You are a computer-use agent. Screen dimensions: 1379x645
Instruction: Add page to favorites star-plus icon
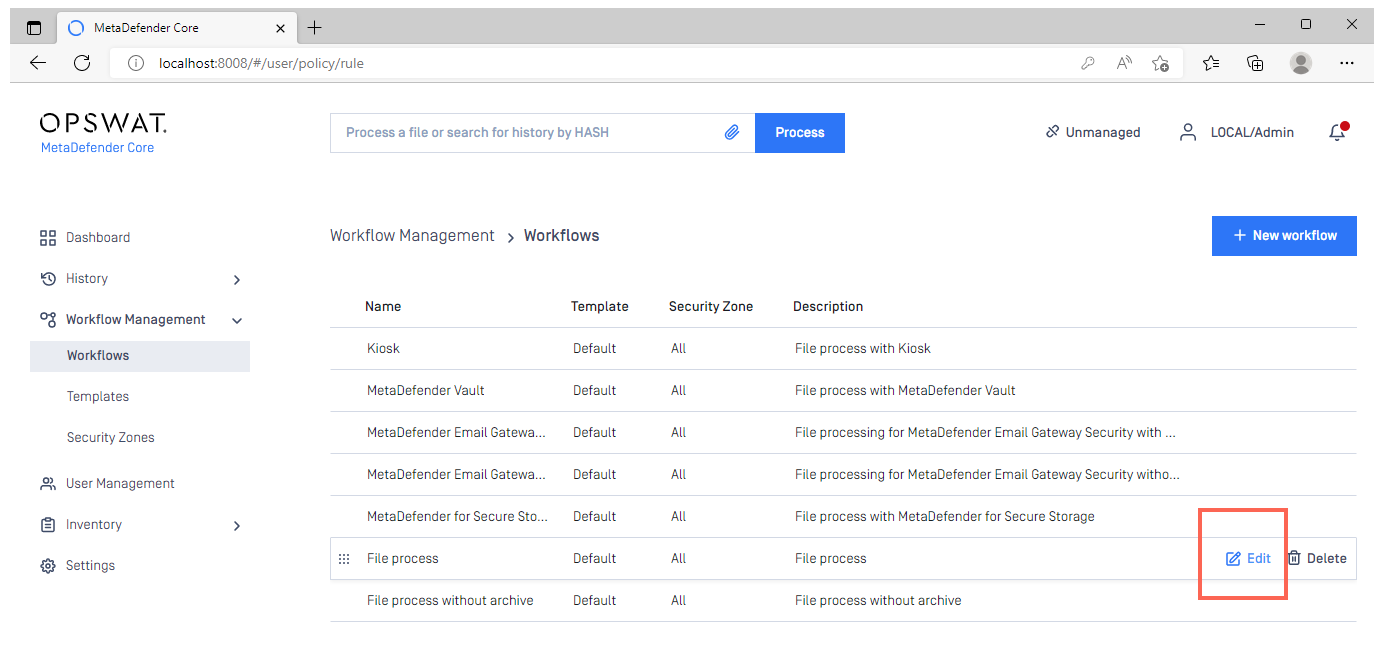pos(1160,63)
